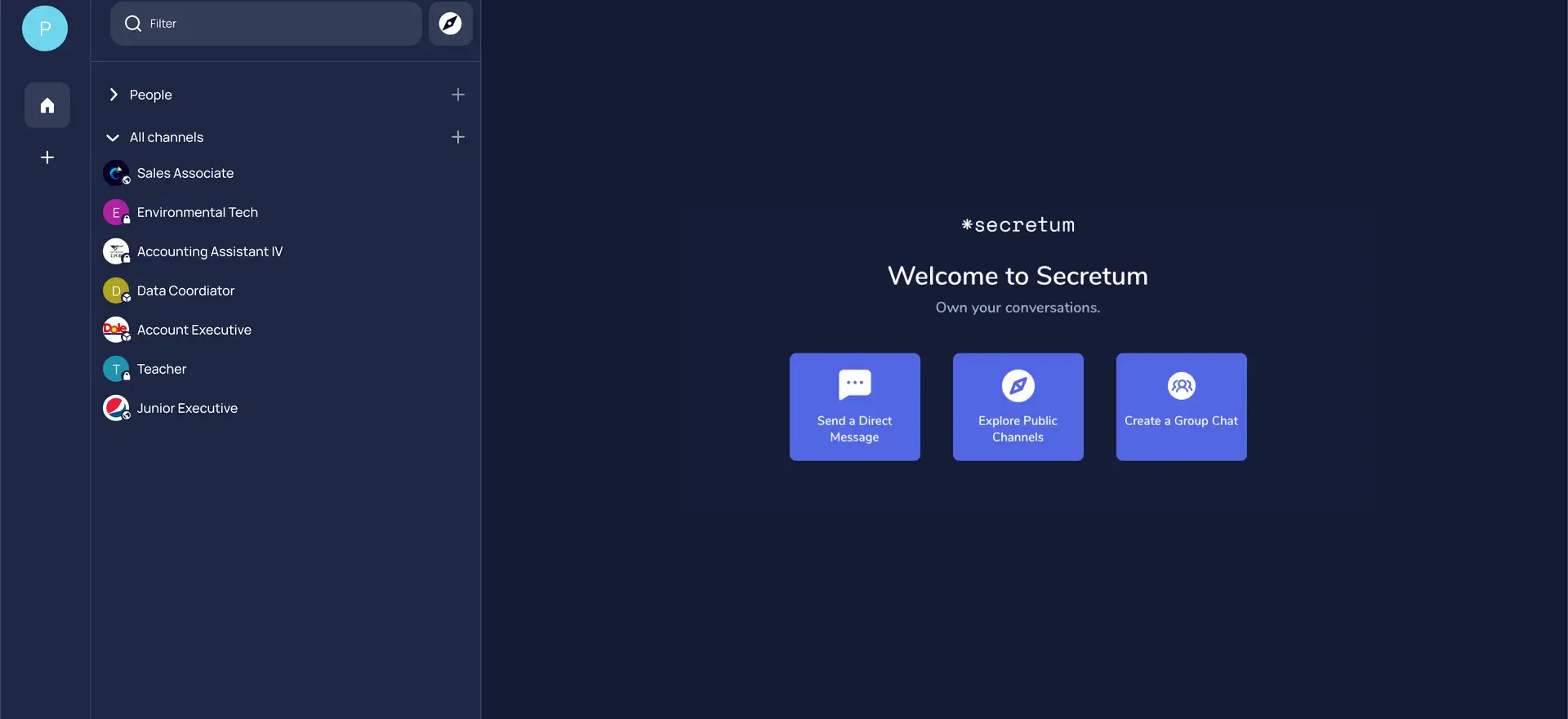Click Send a Direct Message button
The image size is (1568, 719).
[854, 406]
